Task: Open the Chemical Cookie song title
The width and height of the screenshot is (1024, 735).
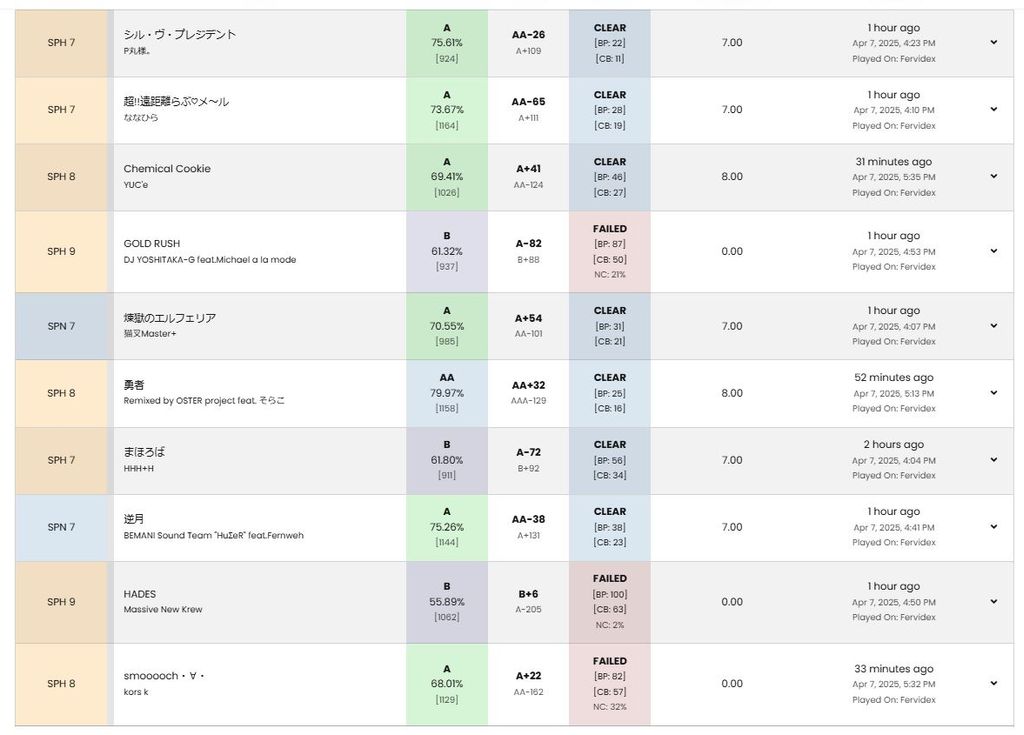Action: [x=167, y=169]
